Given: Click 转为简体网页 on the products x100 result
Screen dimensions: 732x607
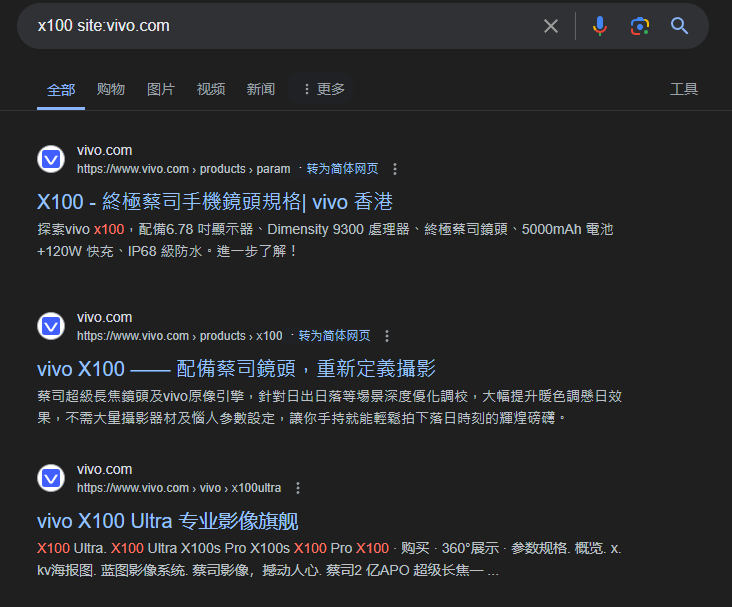Looking at the screenshot, I should (334, 336).
